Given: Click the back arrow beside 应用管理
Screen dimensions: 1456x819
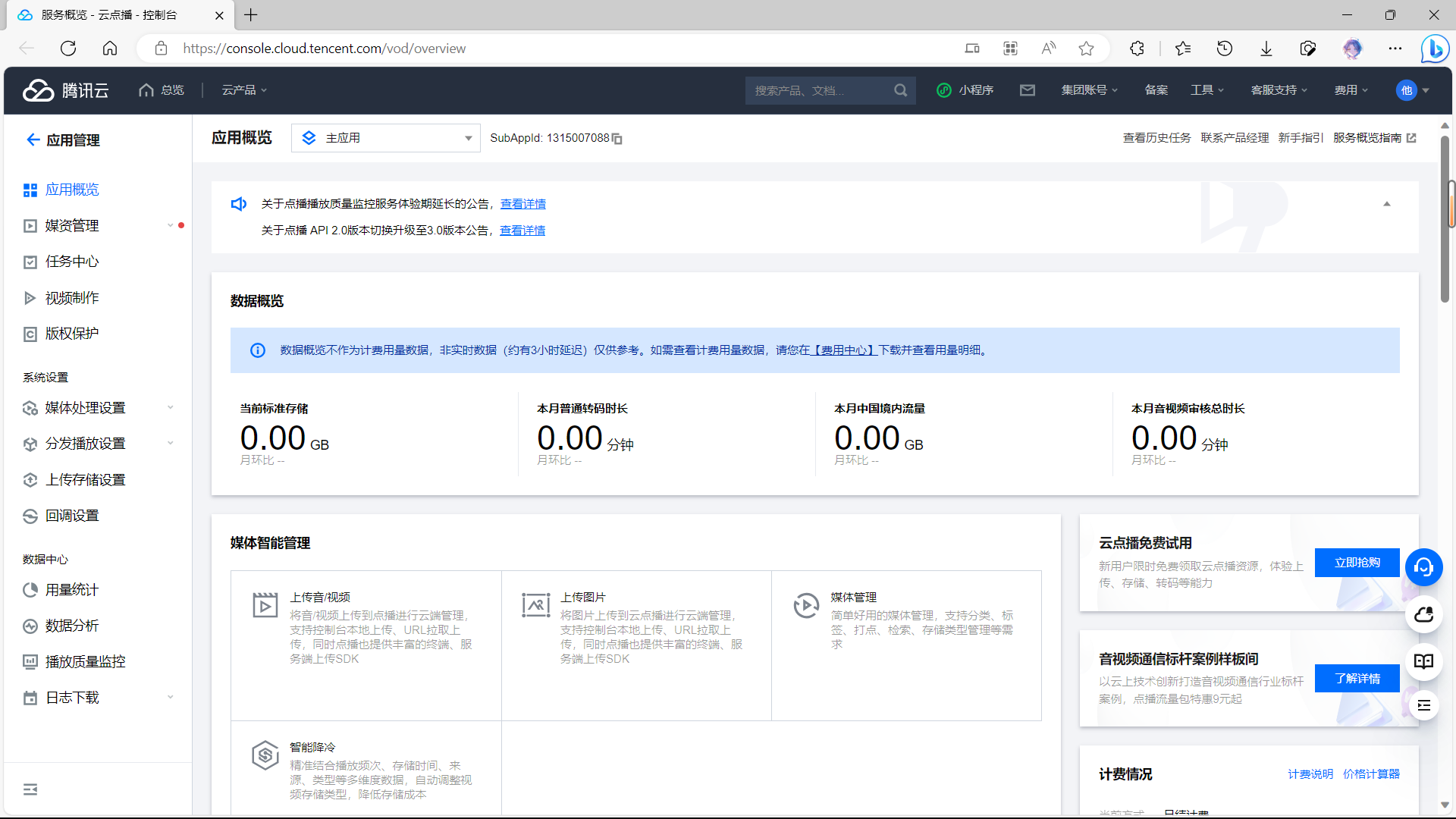Looking at the screenshot, I should (x=33, y=140).
